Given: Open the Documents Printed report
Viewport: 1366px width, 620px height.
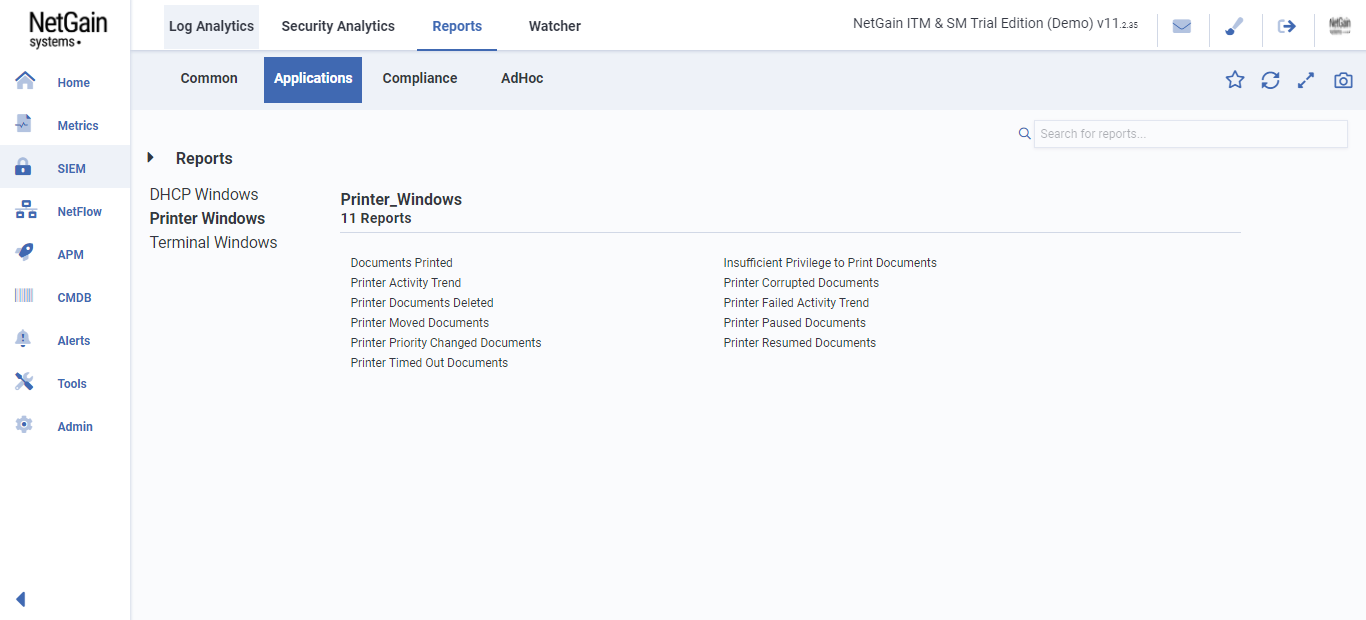Looking at the screenshot, I should click(x=401, y=263).
